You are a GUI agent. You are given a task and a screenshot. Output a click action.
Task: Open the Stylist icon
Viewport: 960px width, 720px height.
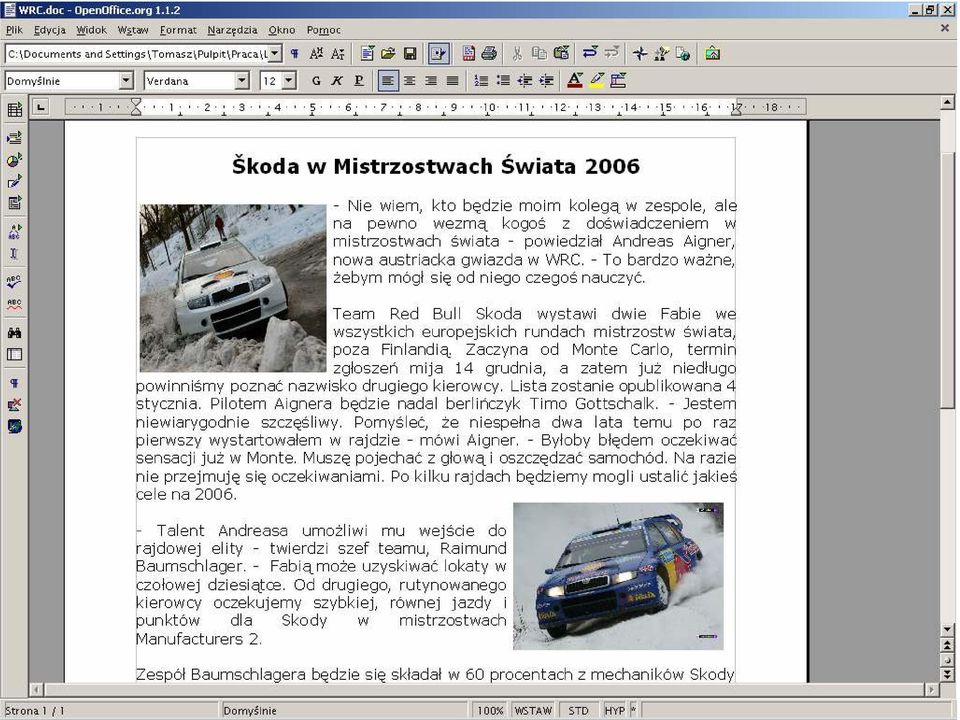click(661, 54)
